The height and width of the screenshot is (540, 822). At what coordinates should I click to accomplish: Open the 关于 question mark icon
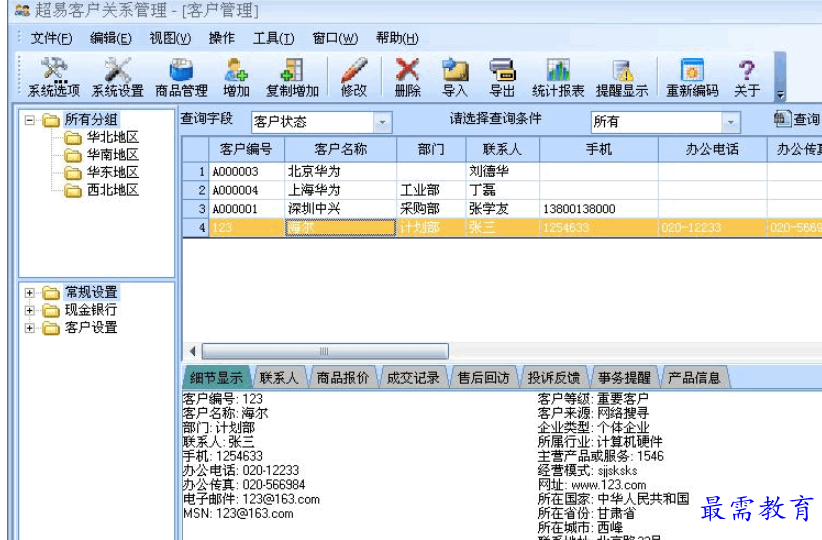point(747,77)
